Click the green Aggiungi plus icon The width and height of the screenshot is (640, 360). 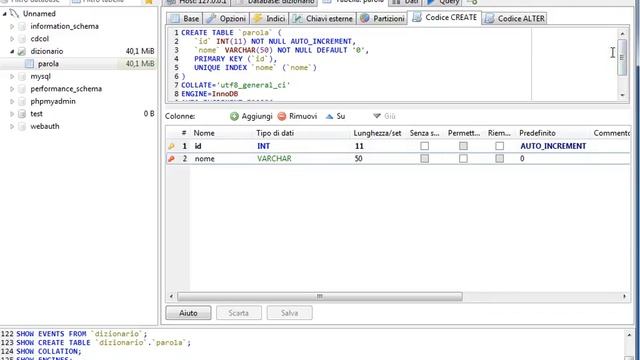[234, 116]
